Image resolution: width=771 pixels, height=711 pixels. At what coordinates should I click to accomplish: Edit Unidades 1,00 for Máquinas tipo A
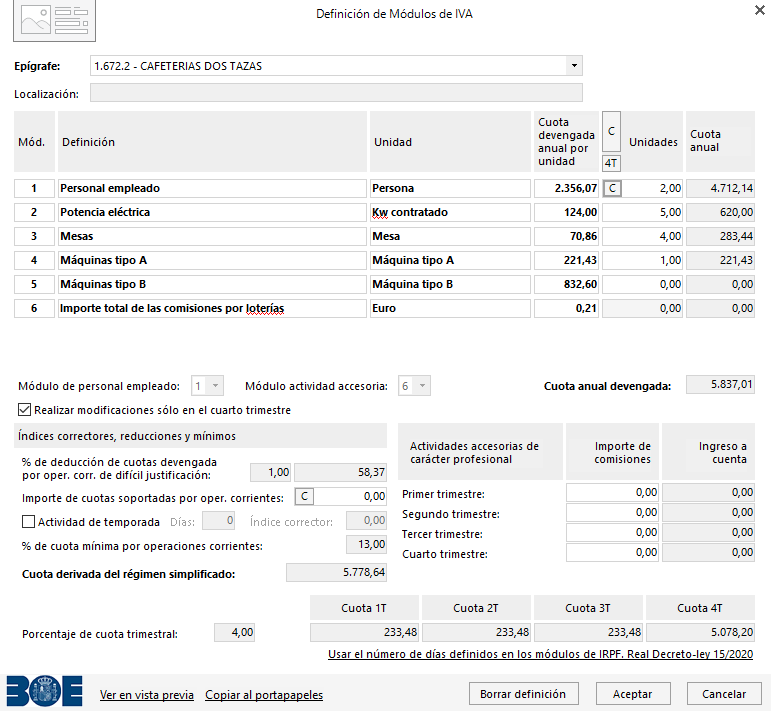pos(643,261)
